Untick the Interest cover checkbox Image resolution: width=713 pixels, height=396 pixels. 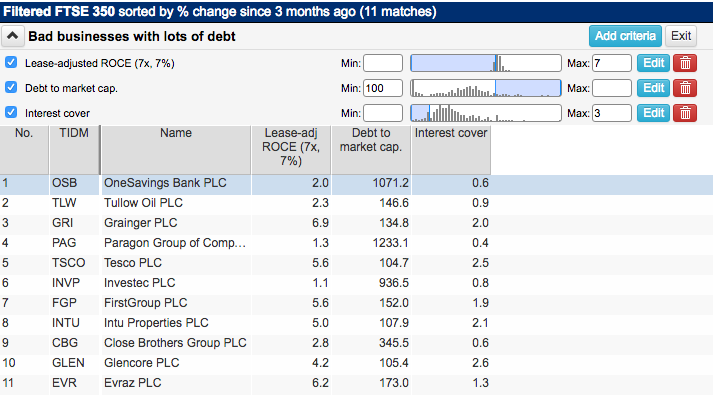tap(11, 112)
